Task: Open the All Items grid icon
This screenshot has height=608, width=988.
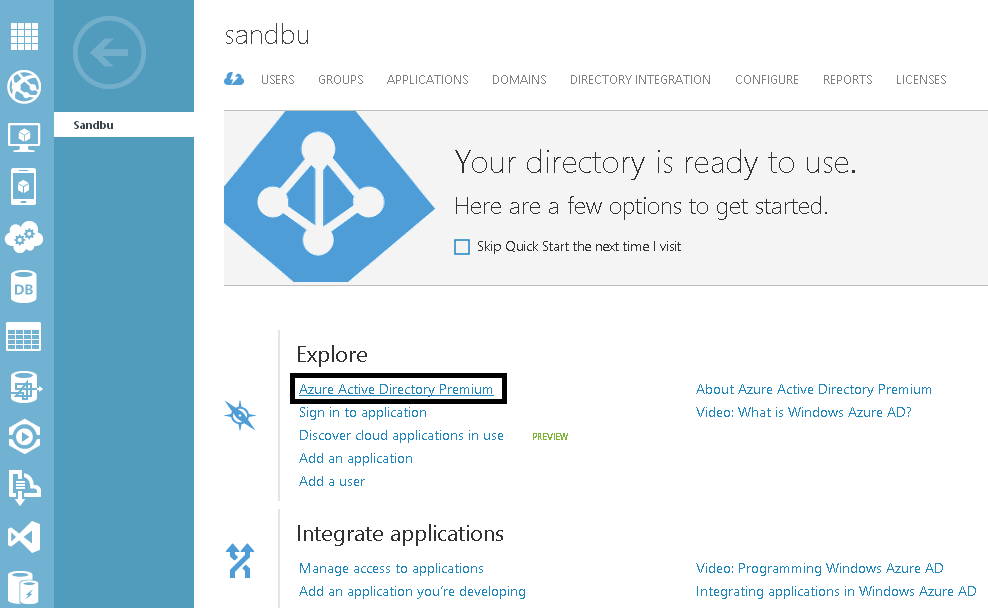Action: point(25,35)
